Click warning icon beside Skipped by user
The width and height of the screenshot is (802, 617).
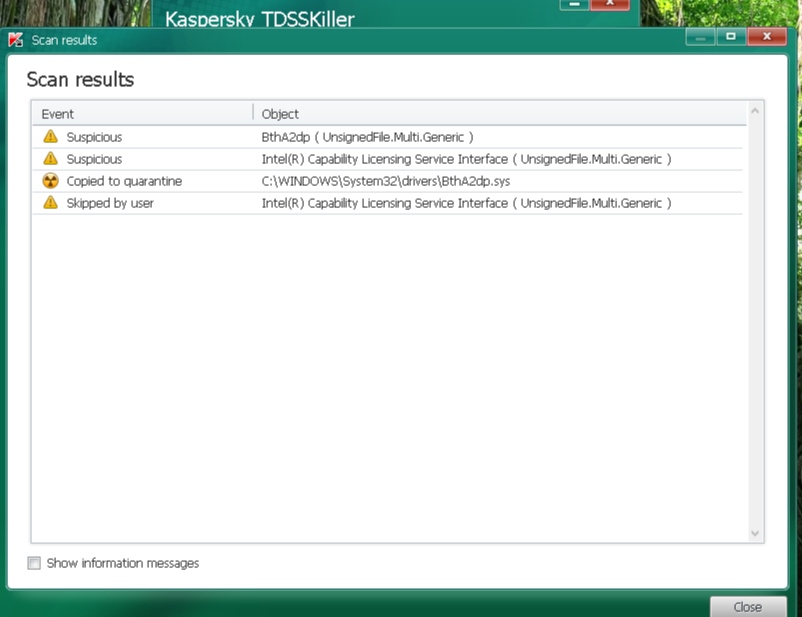pyautogui.click(x=50, y=203)
